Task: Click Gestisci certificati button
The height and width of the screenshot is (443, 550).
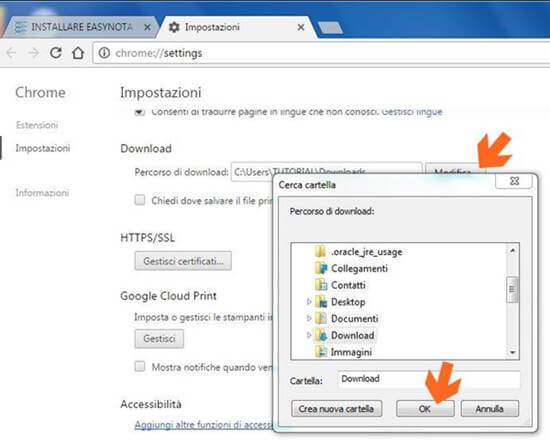Action: (x=183, y=261)
